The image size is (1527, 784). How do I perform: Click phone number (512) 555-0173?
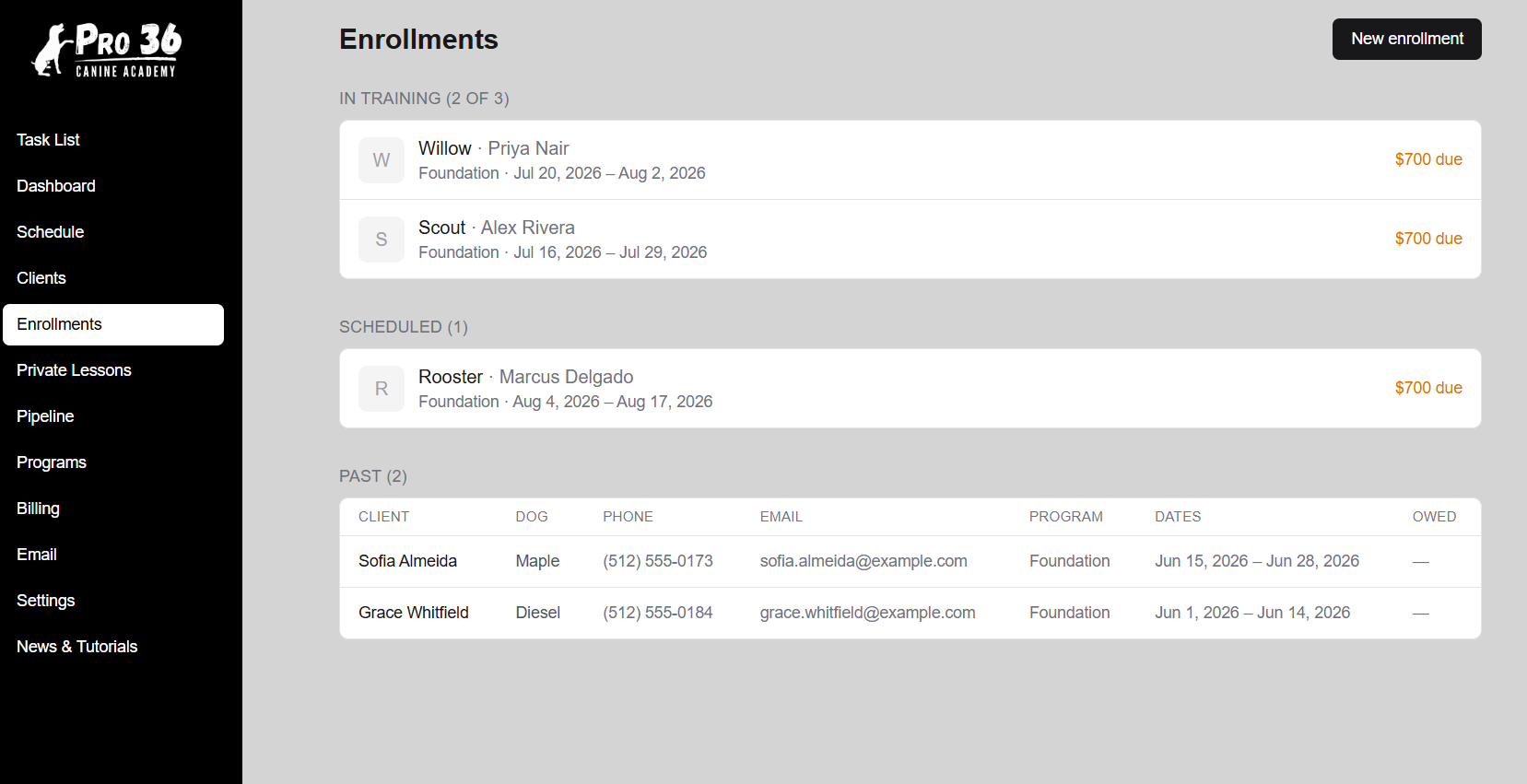click(x=658, y=561)
